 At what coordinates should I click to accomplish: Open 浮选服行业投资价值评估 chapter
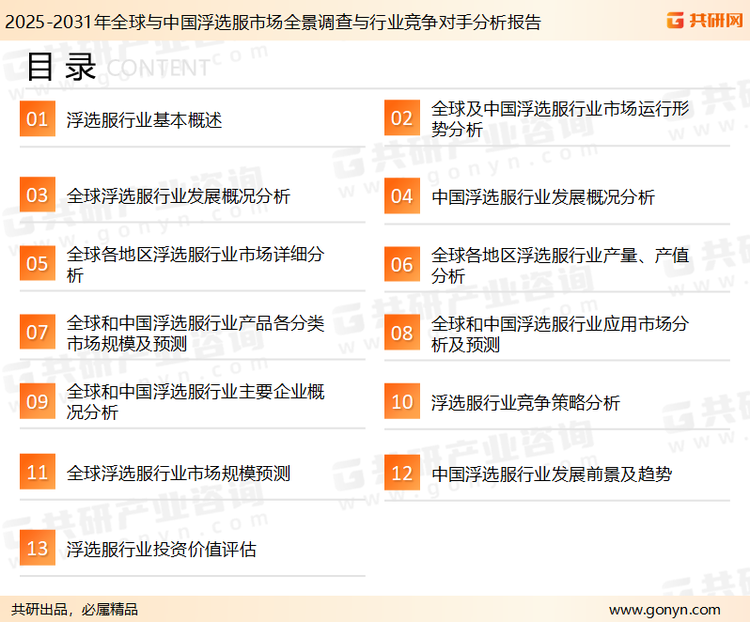(x=161, y=549)
